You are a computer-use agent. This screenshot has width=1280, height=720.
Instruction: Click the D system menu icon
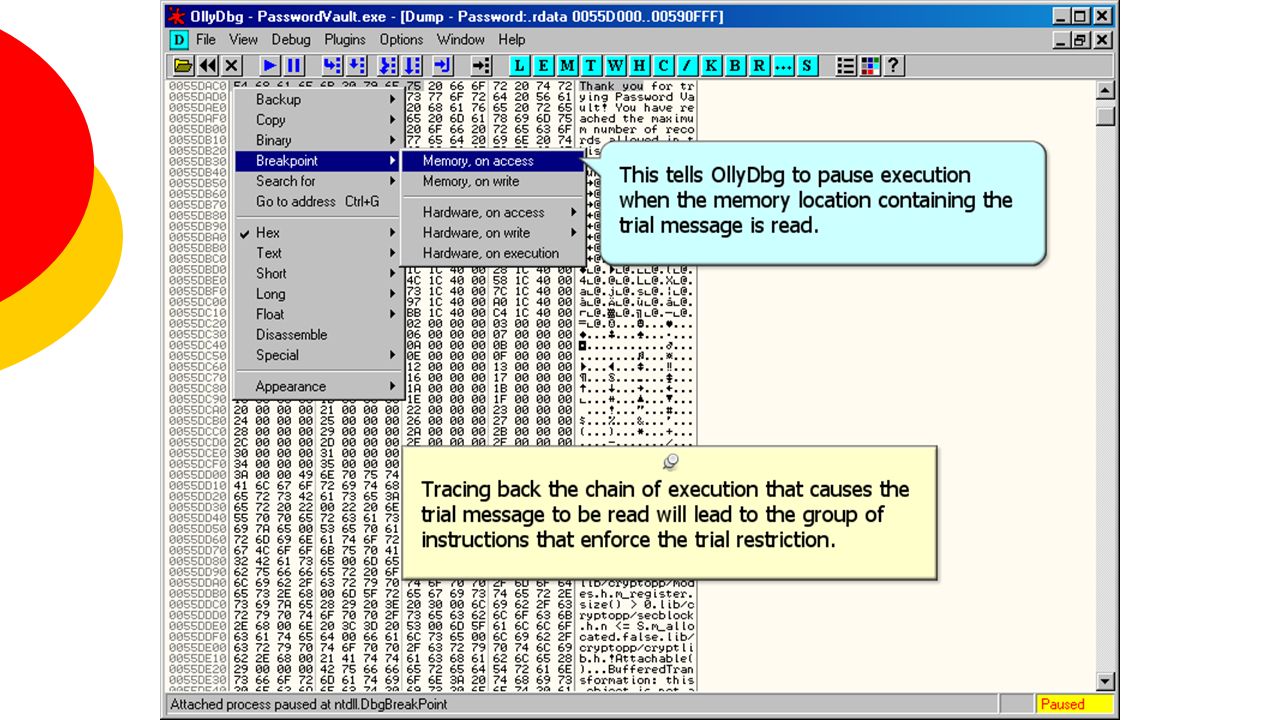(x=179, y=40)
